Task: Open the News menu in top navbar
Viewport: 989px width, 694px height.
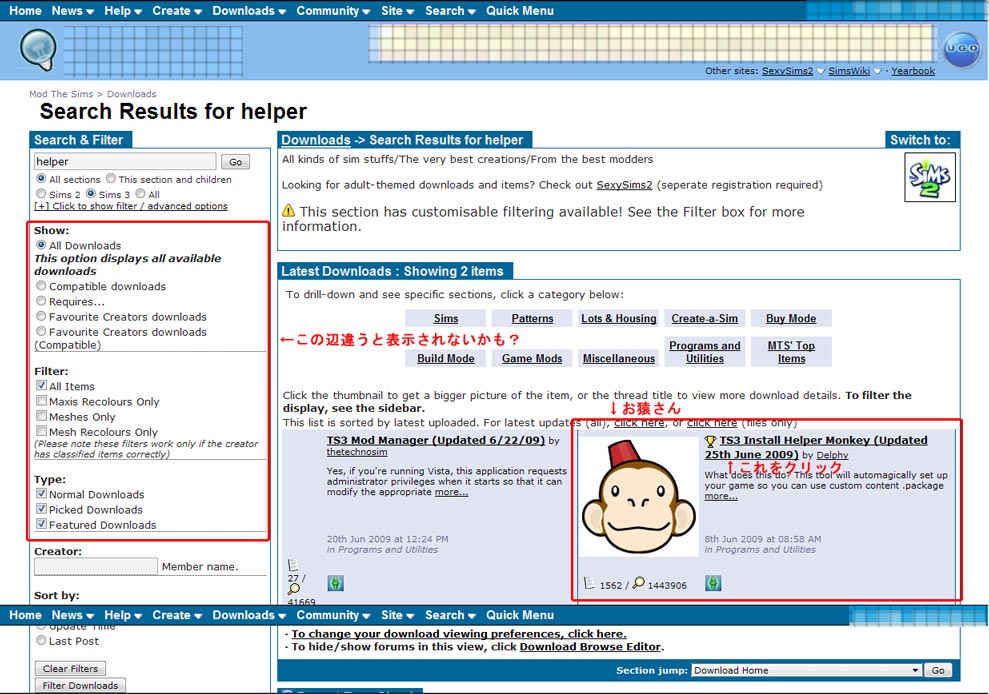Action: tap(73, 11)
